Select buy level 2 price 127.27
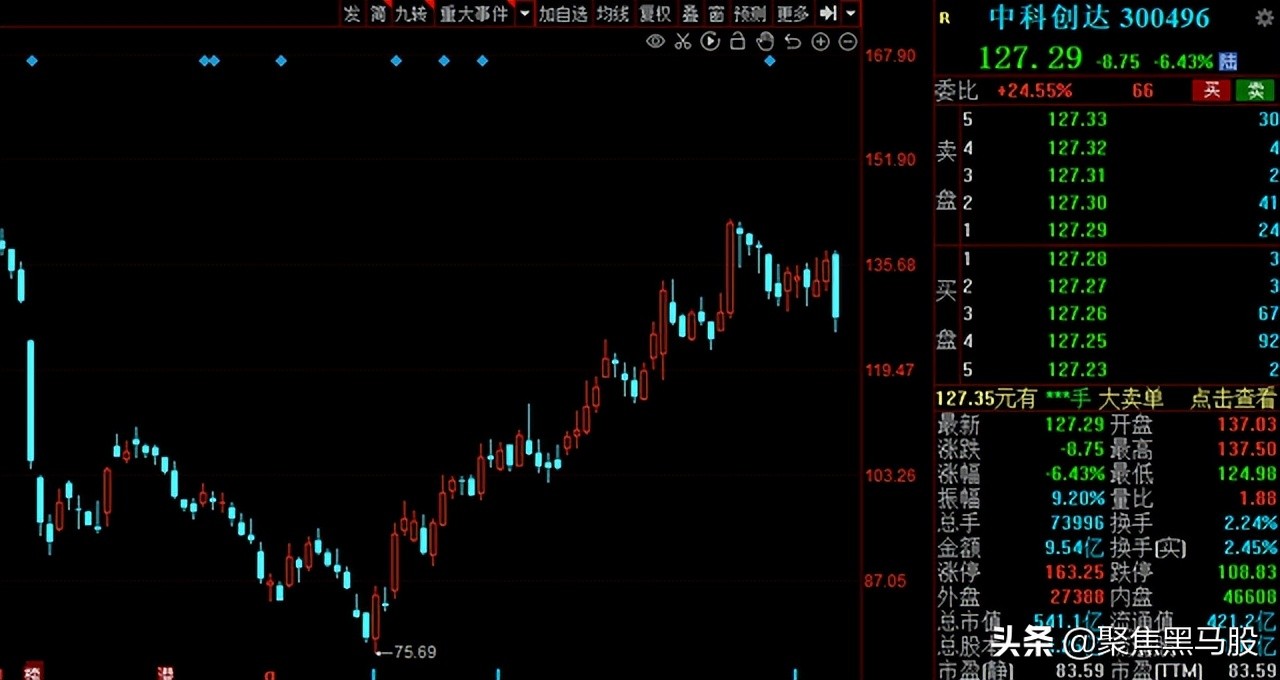The image size is (1280, 680). (x=1077, y=286)
